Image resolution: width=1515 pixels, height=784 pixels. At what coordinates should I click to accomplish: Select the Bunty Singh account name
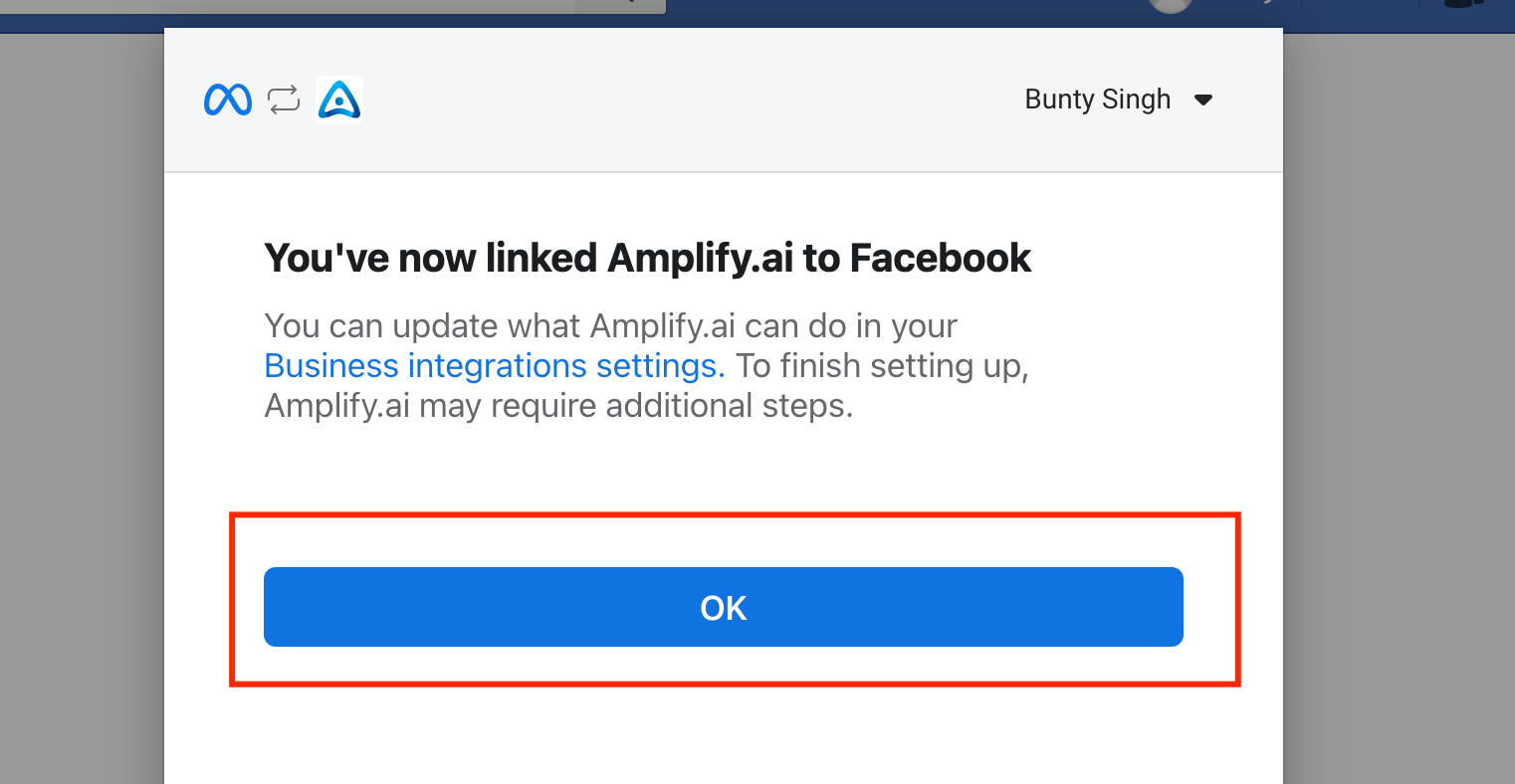coord(1098,99)
